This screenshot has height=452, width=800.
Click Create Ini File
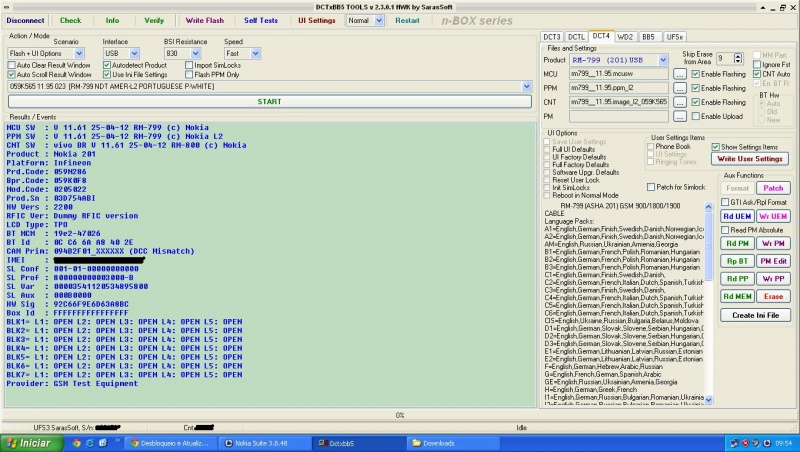pos(755,315)
